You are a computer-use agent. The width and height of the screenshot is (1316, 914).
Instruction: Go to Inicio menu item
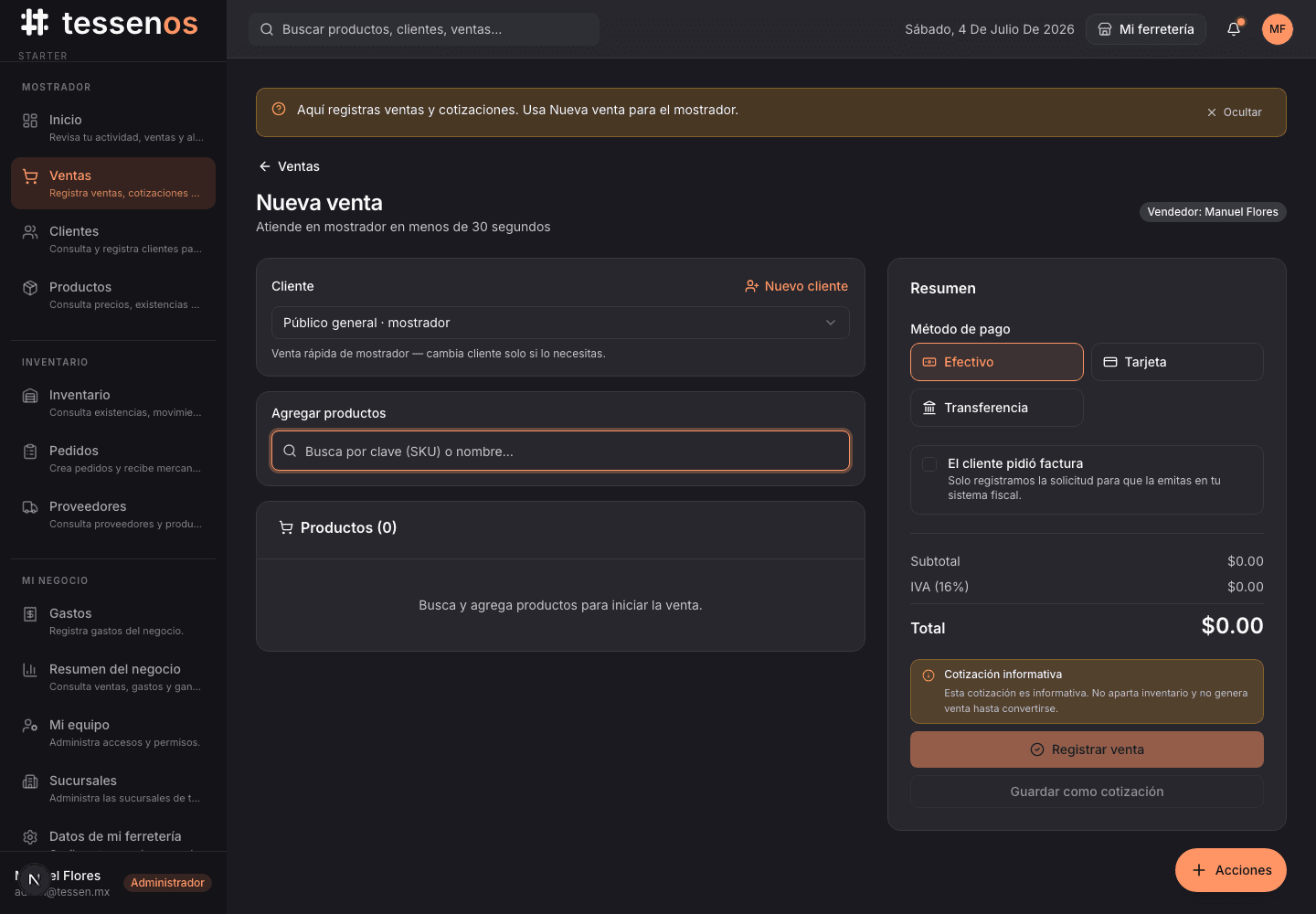pyautogui.click(x=113, y=128)
